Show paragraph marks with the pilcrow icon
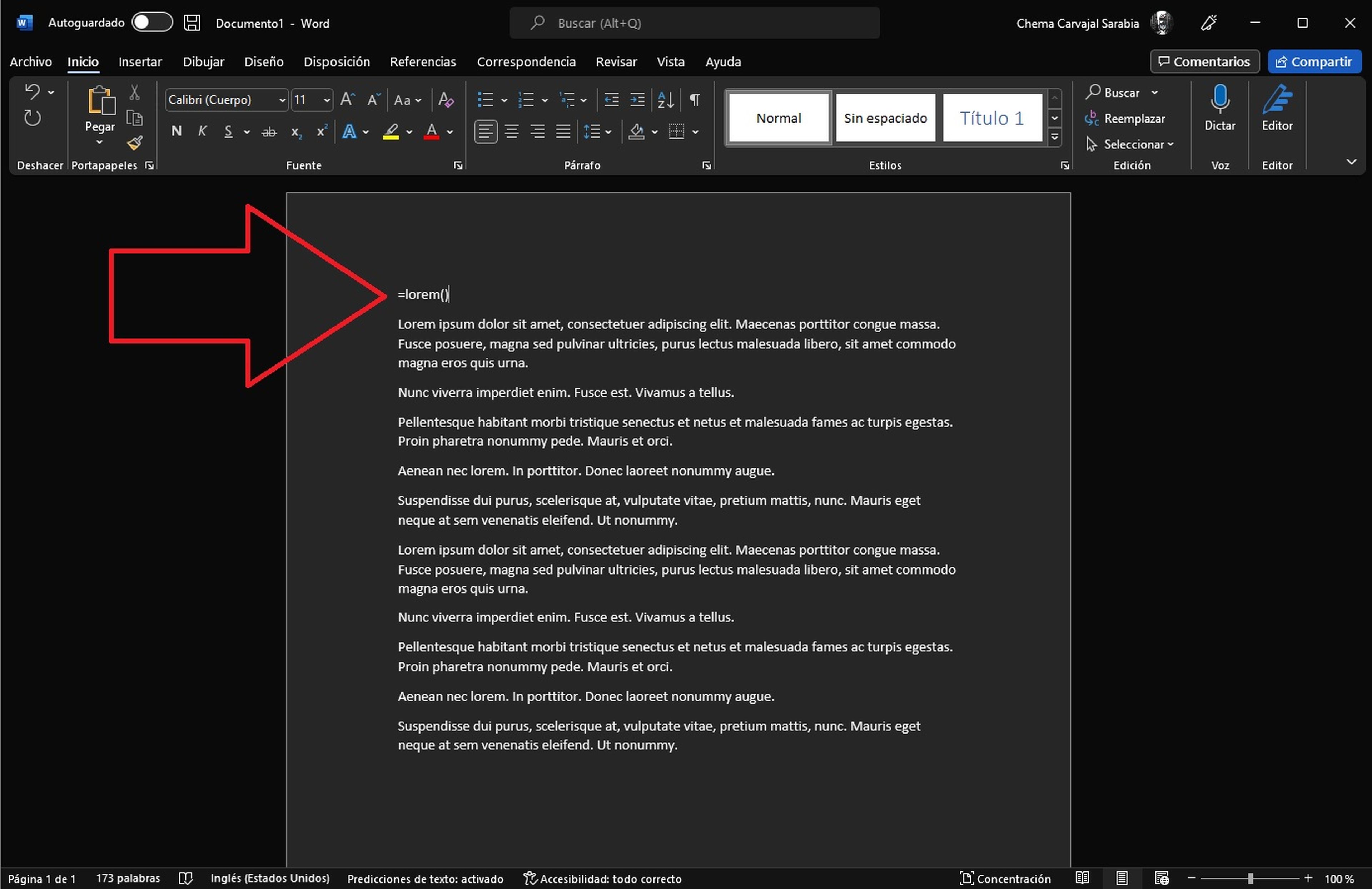 (x=694, y=99)
